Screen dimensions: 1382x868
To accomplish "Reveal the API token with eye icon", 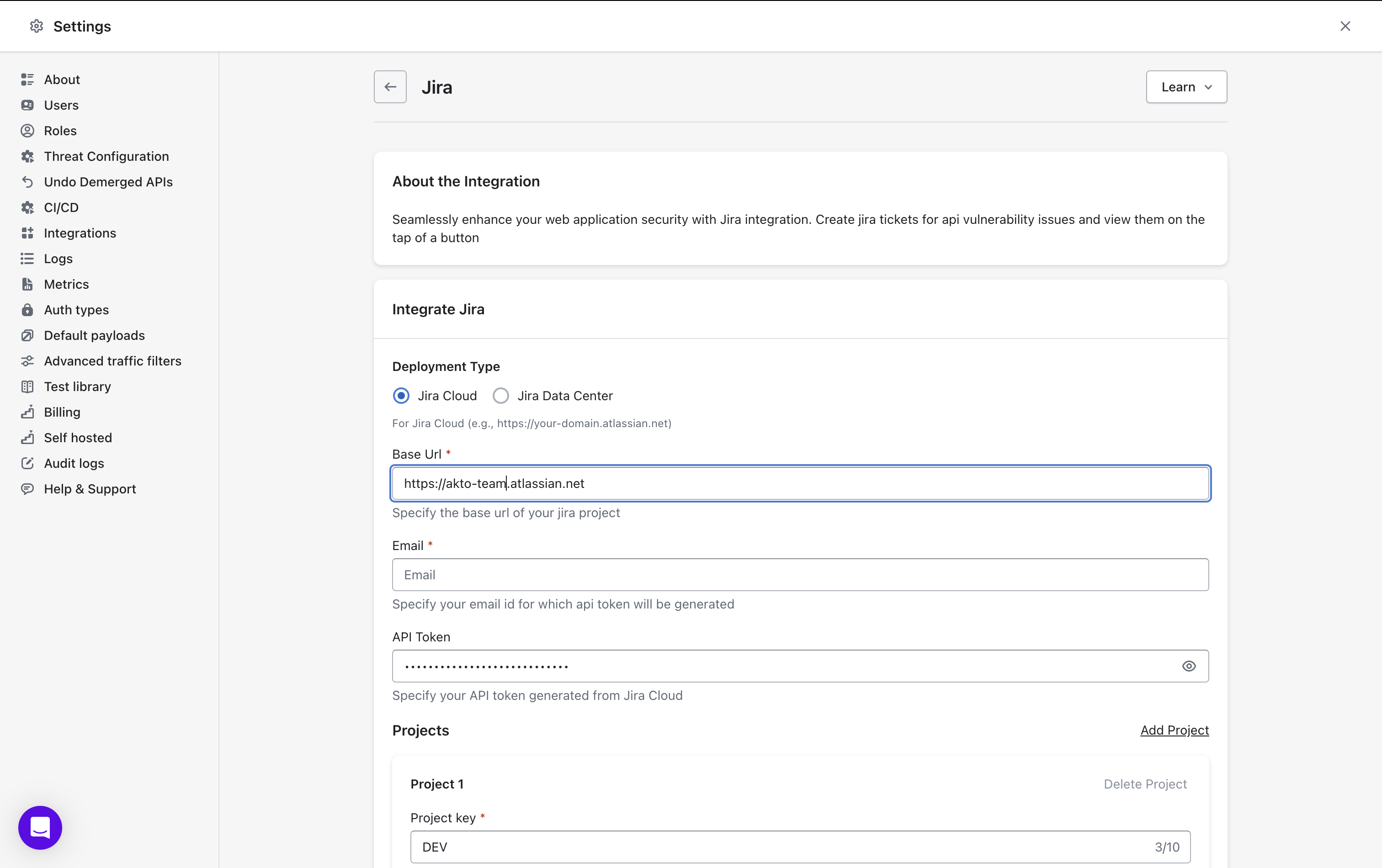I will [x=1189, y=666].
